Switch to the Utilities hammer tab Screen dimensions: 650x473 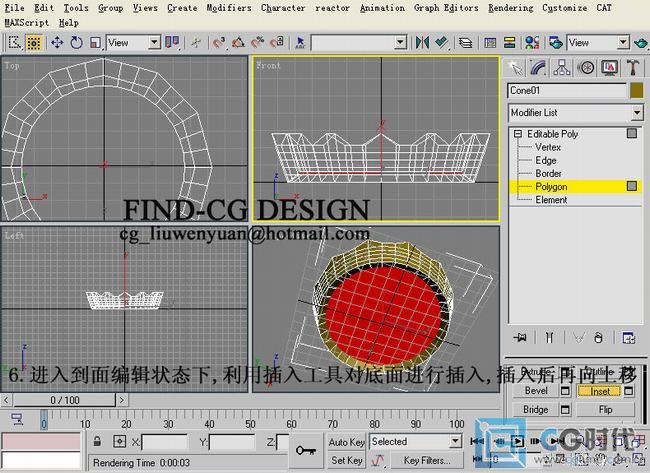[x=633, y=68]
